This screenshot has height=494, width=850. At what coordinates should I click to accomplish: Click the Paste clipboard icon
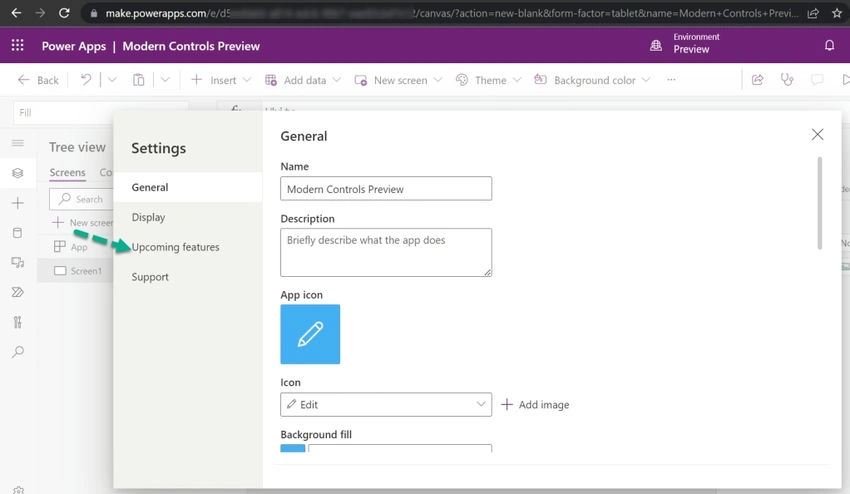coord(139,80)
